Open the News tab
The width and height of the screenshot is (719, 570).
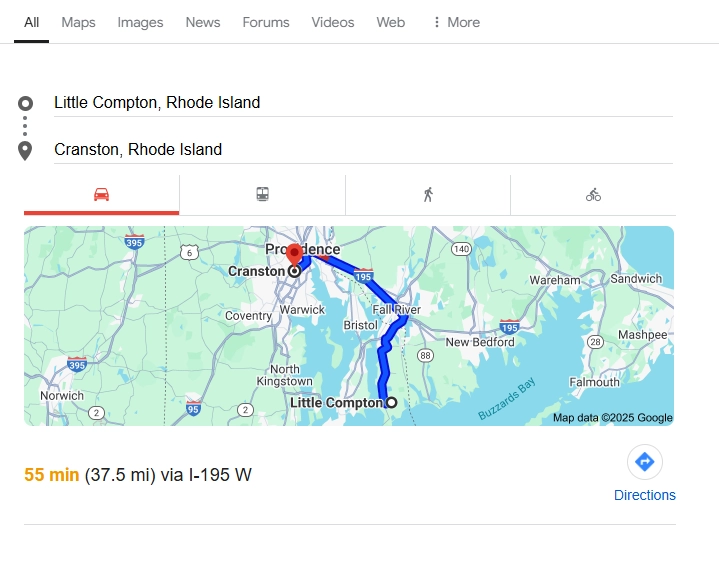coord(202,22)
